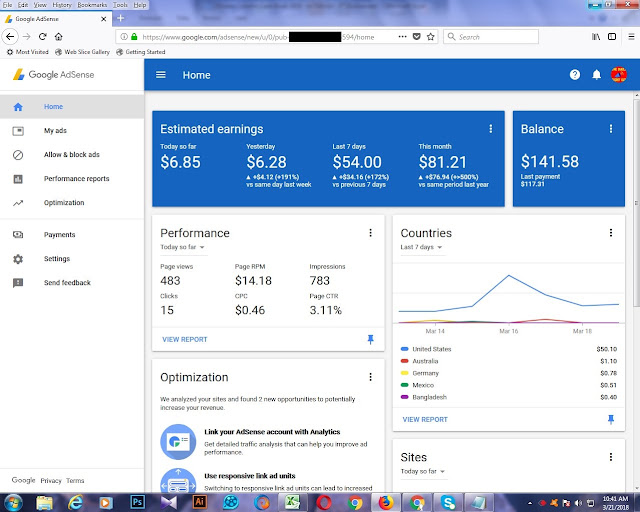This screenshot has height=512, width=640.
Task: Open the Web Slice Gallery bookmark
Action: pyautogui.click(x=82, y=52)
